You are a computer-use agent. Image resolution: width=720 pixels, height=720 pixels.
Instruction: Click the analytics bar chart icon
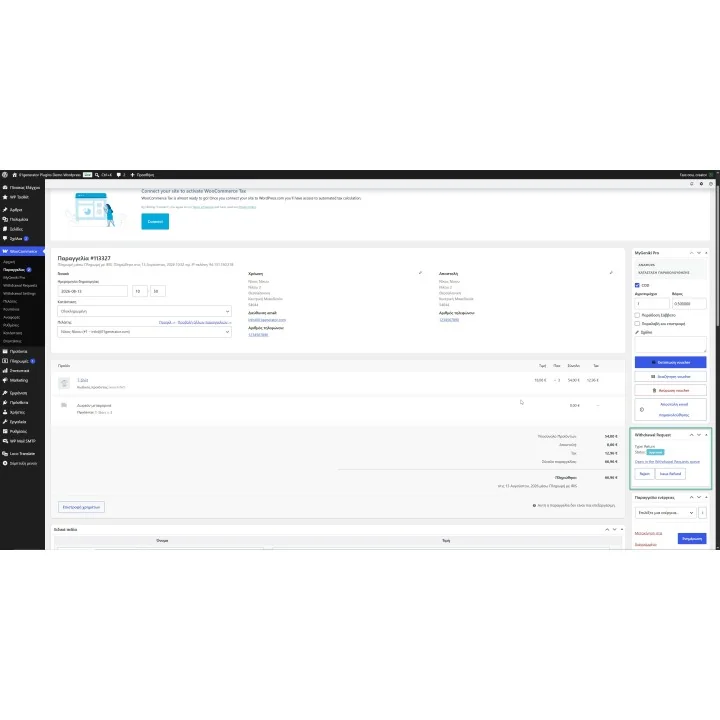click(x=5, y=371)
